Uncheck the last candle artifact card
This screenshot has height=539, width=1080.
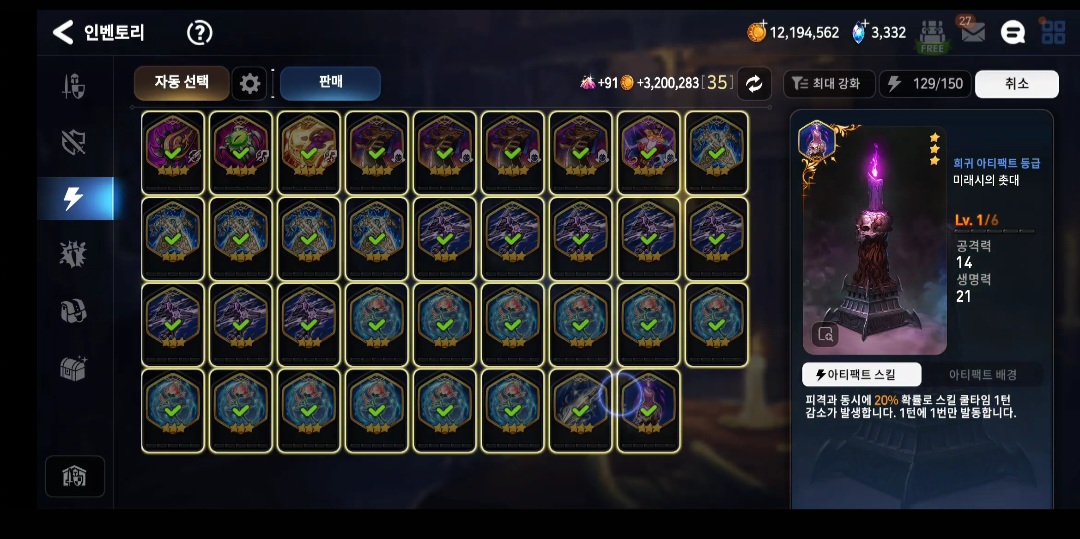click(x=648, y=411)
